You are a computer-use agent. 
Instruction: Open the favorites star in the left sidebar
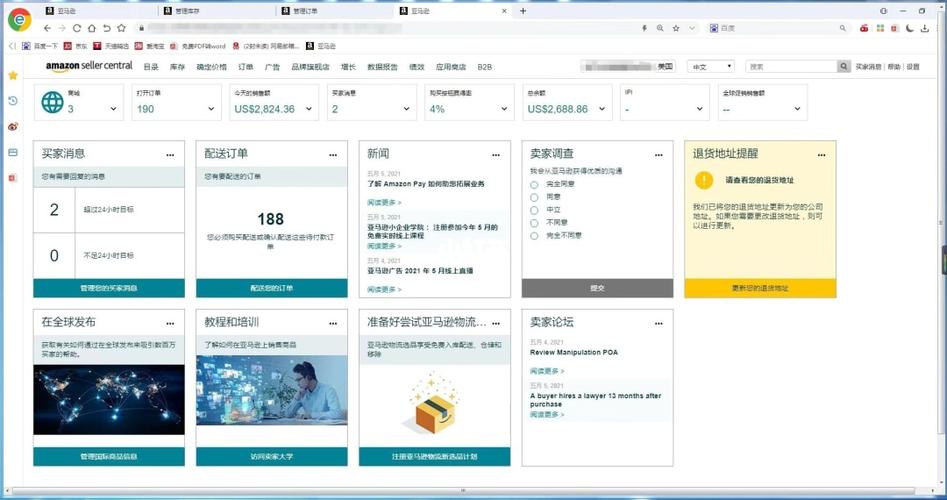pyautogui.click(x=13, y=75)
